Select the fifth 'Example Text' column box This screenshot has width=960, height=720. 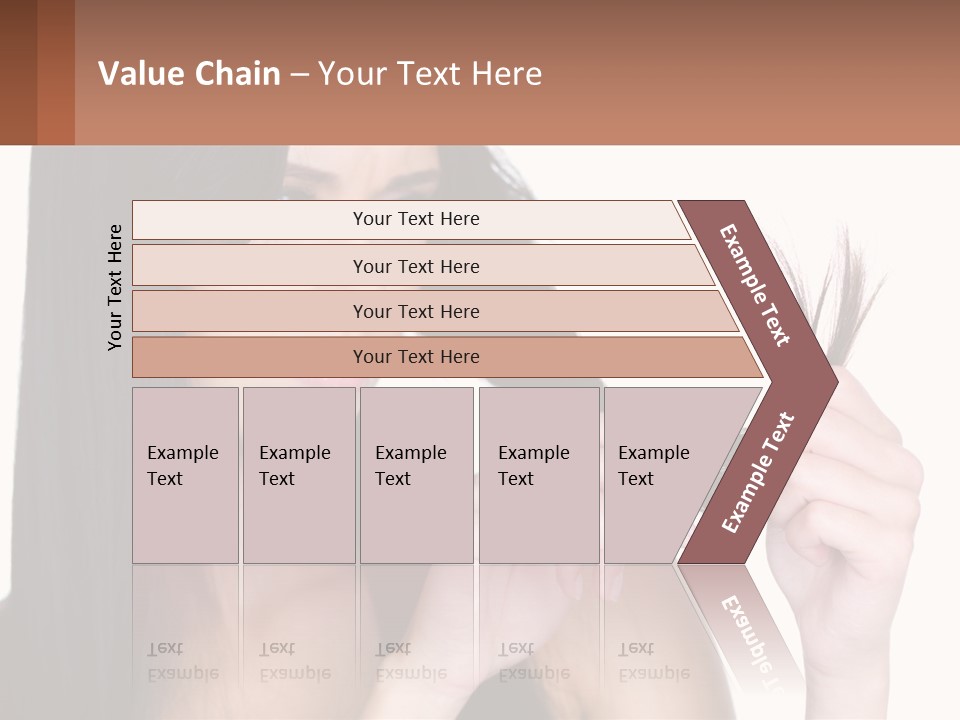(x=667, y=475)
